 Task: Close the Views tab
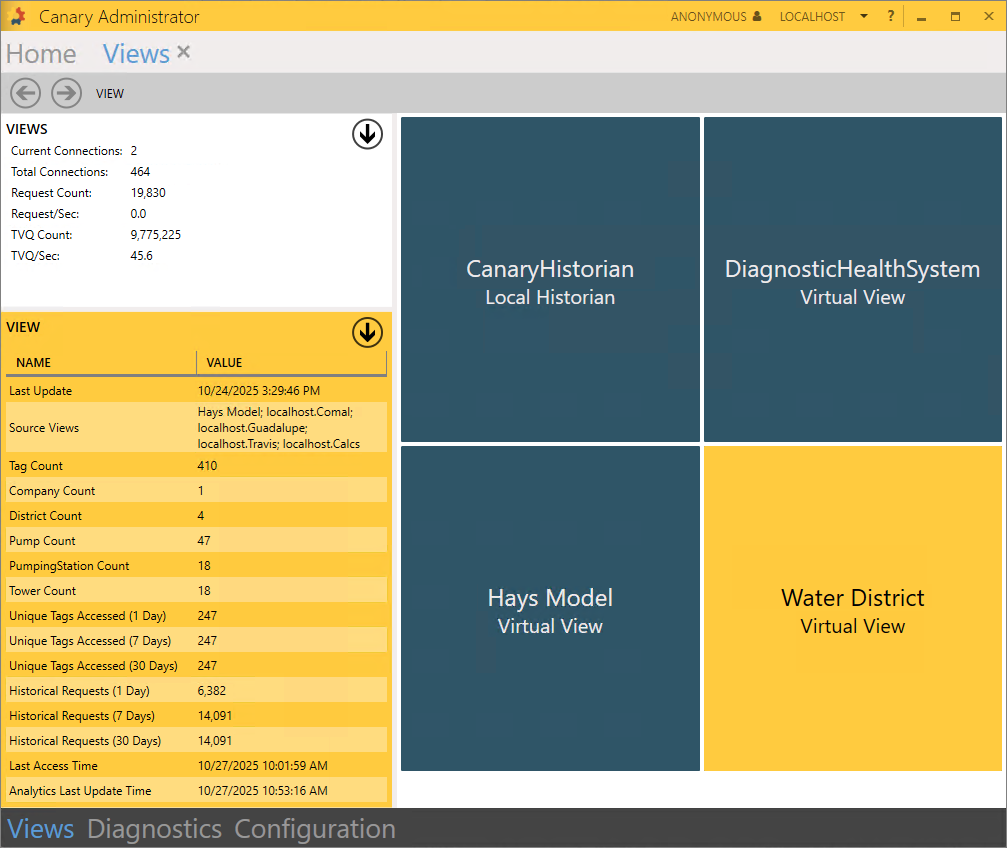pyautogui.click(x=183, y=52)
